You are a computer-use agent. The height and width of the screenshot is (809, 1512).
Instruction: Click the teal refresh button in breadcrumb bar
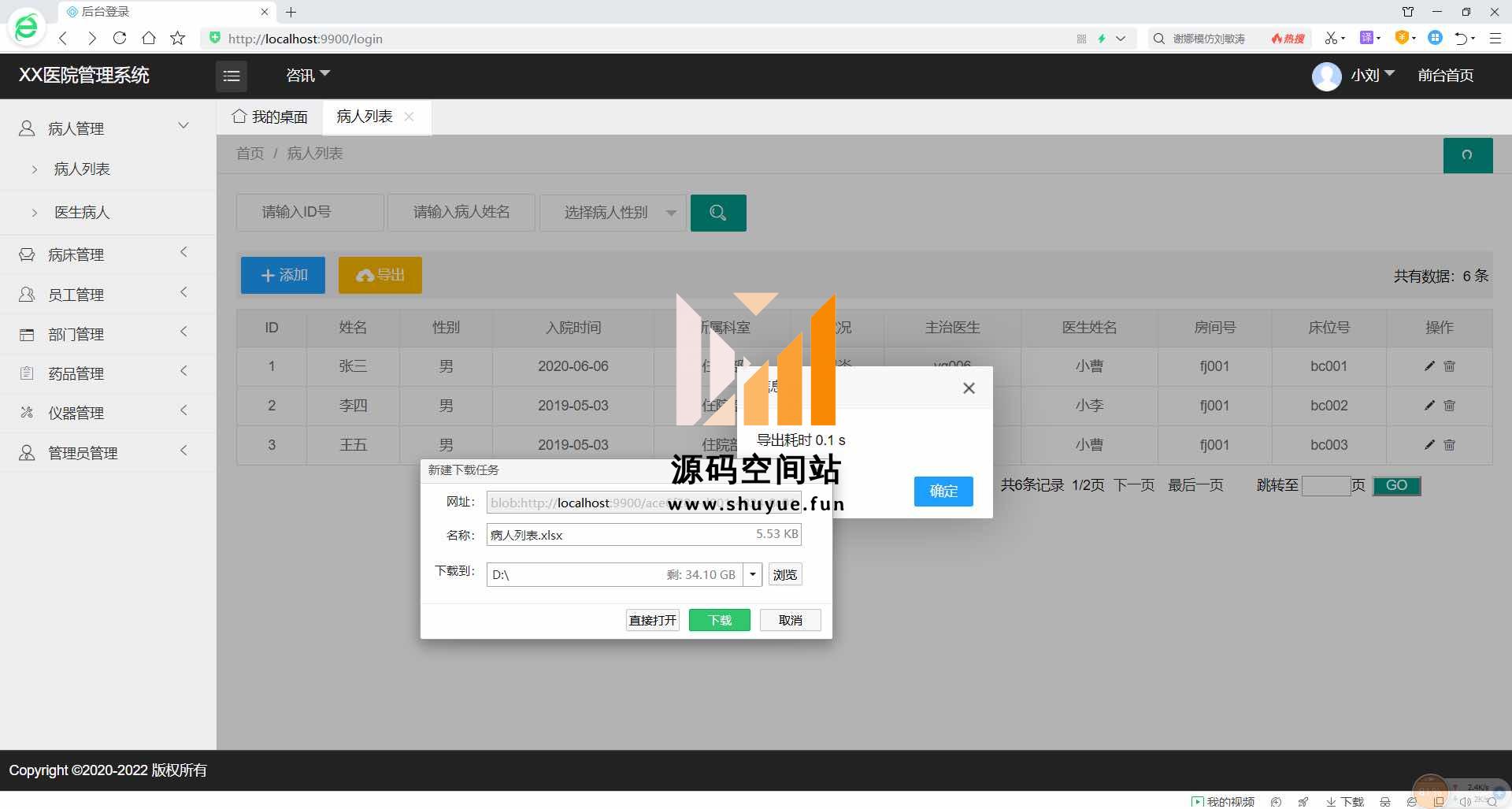(1468, 155)
